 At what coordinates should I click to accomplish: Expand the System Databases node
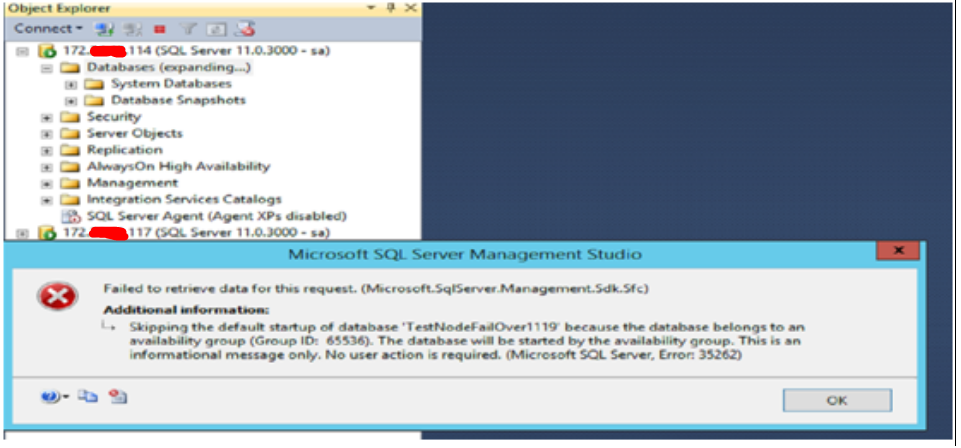pyautogui.click(x=70, y=85)
